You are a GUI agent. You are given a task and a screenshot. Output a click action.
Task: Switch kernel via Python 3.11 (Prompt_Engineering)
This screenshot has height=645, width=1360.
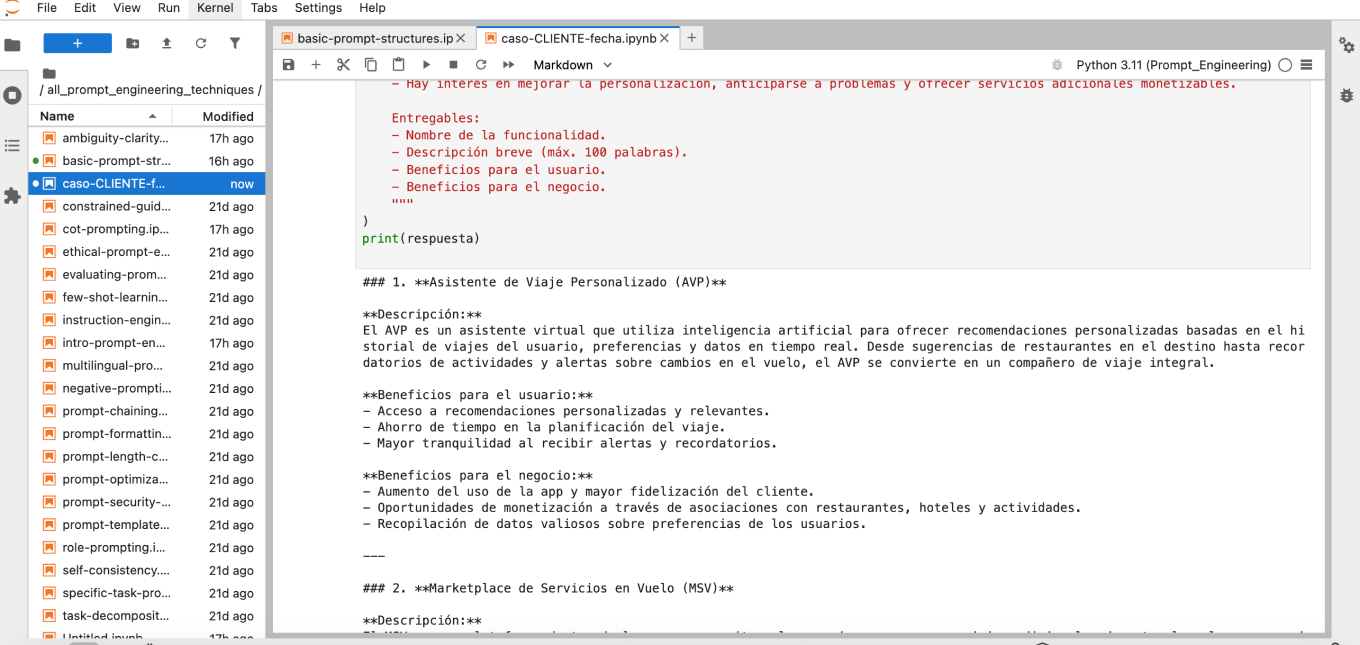[x=1173, y=65]
